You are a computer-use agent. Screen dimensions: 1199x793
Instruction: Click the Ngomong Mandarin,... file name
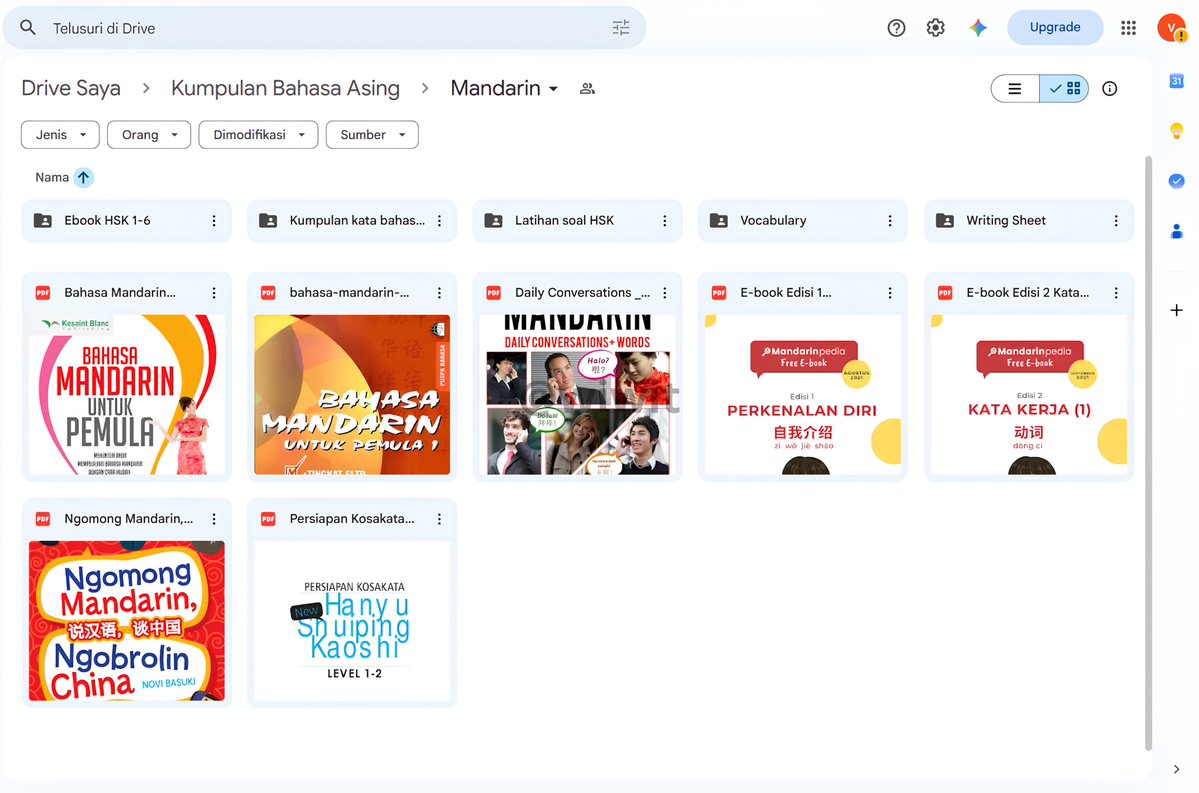[x=128, y=519]
